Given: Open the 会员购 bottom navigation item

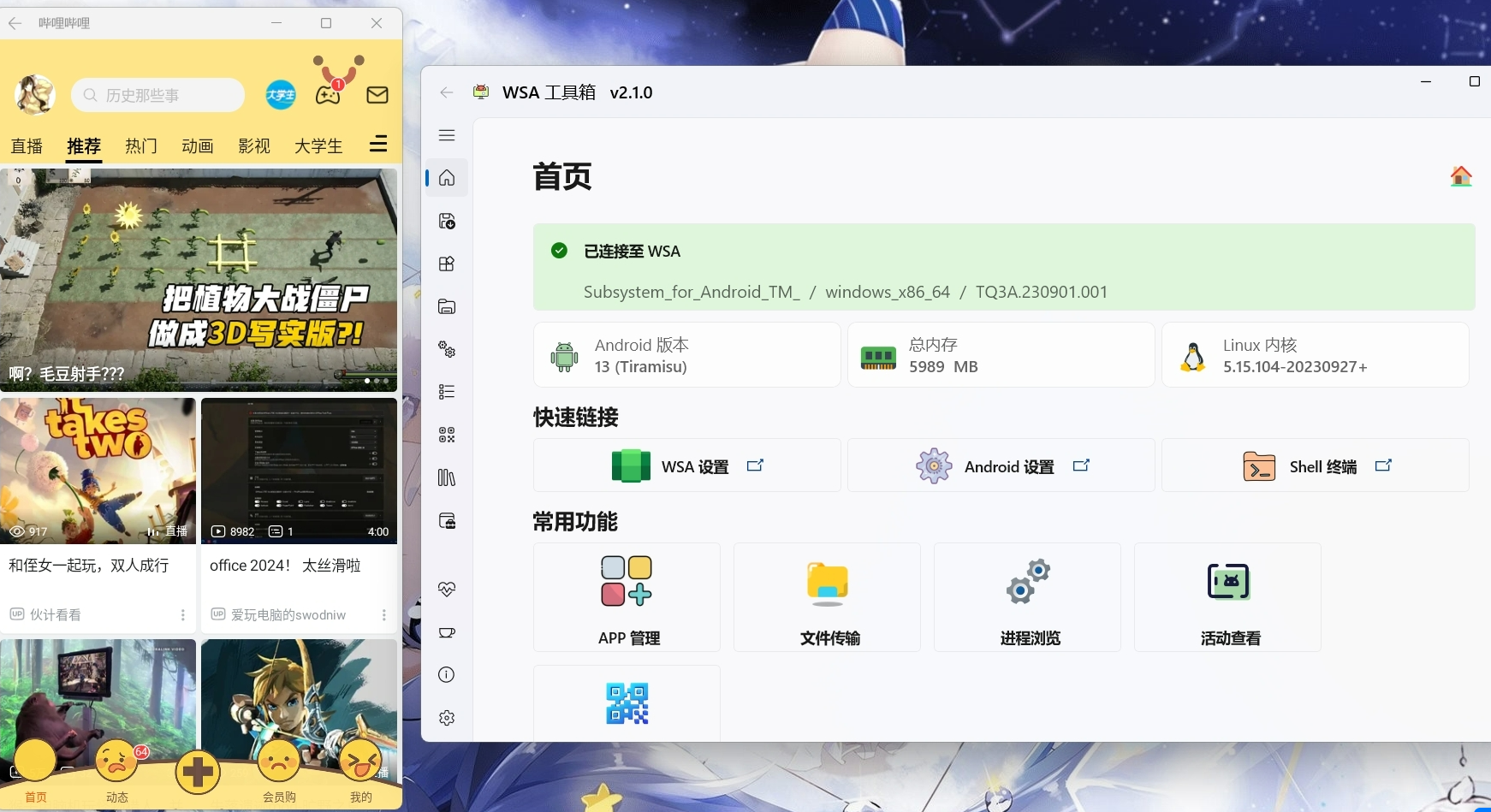Looking at the screenshot, I should (x=279, y=773).
